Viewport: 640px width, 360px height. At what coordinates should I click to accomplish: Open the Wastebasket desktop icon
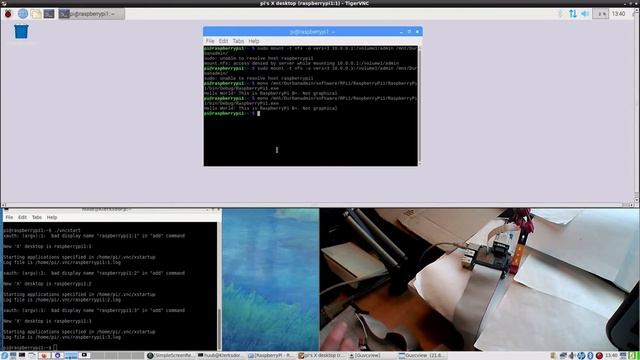[x=21, y=32]
